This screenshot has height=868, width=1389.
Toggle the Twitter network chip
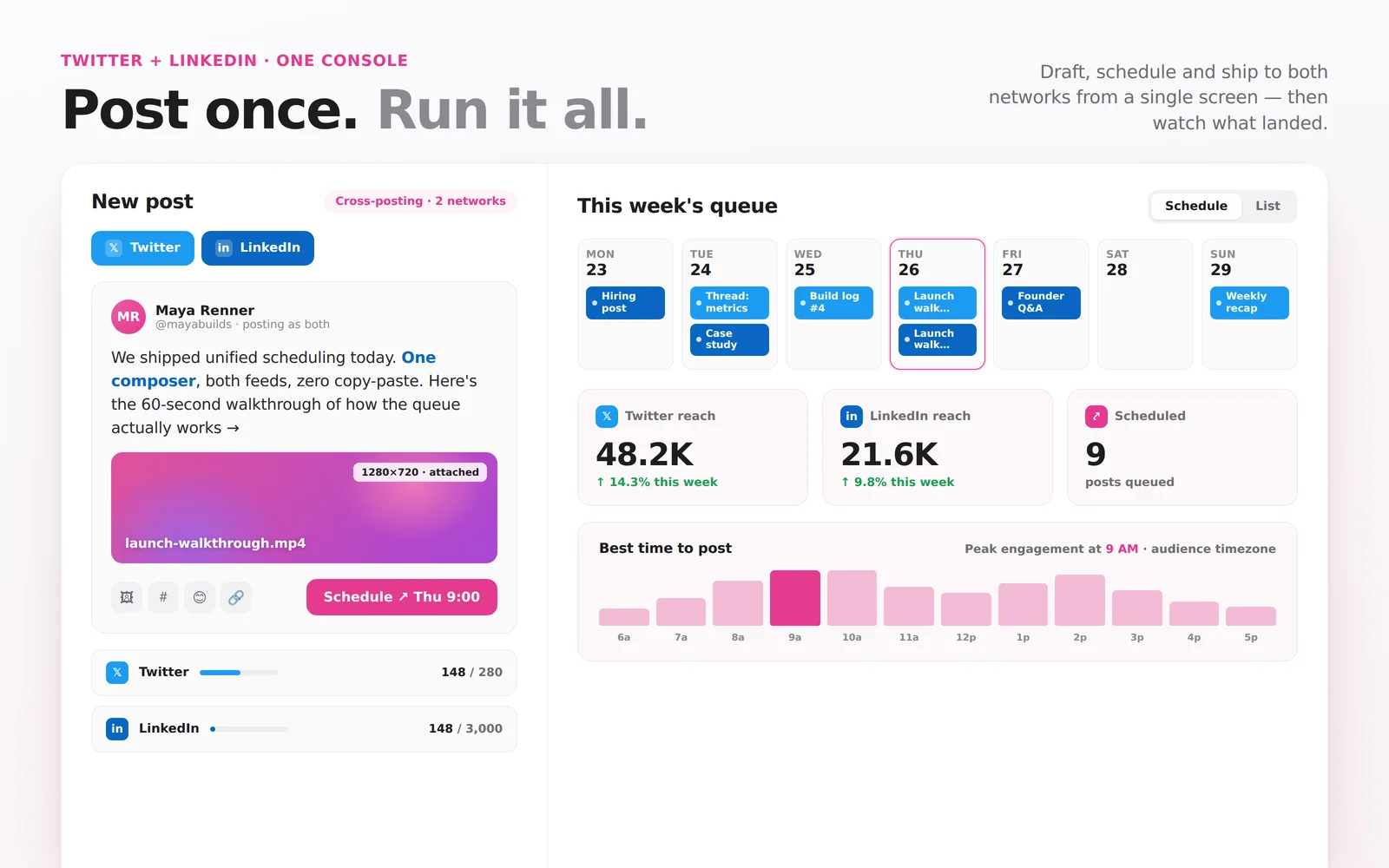tap(142, 248)
